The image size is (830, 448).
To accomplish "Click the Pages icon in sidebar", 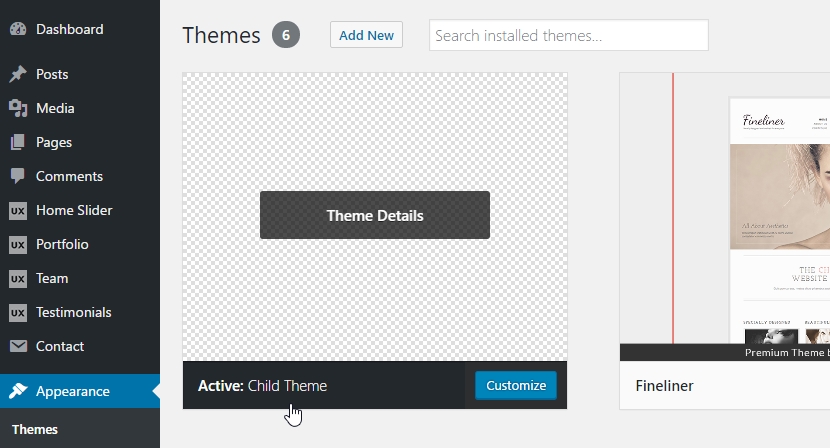I will coord(18,142).
